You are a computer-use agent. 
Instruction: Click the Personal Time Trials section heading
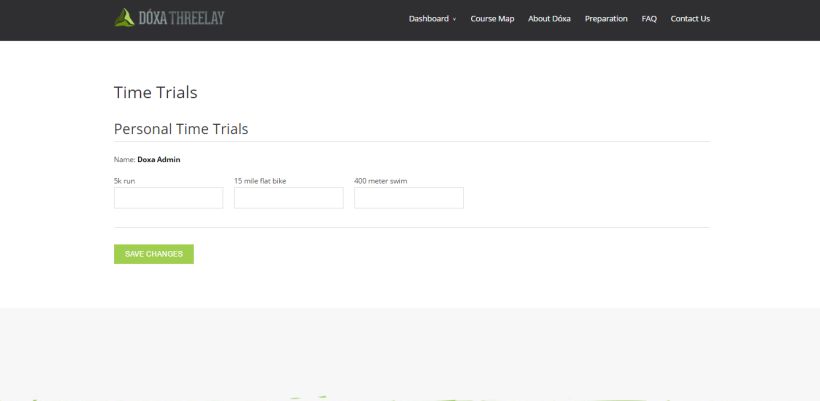[x=181, y=129]
